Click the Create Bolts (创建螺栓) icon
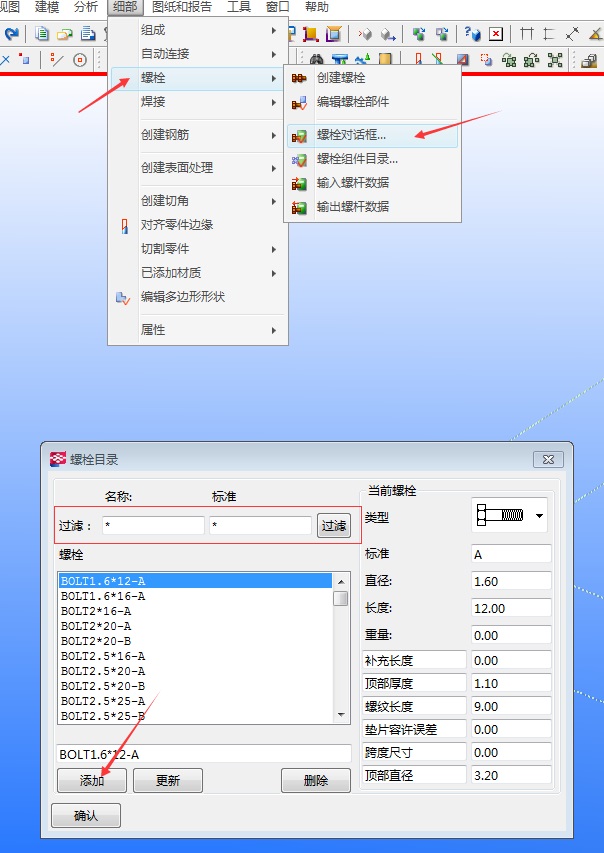The height and width of the screenshot is (853, 604). click(x=299, y=78)
